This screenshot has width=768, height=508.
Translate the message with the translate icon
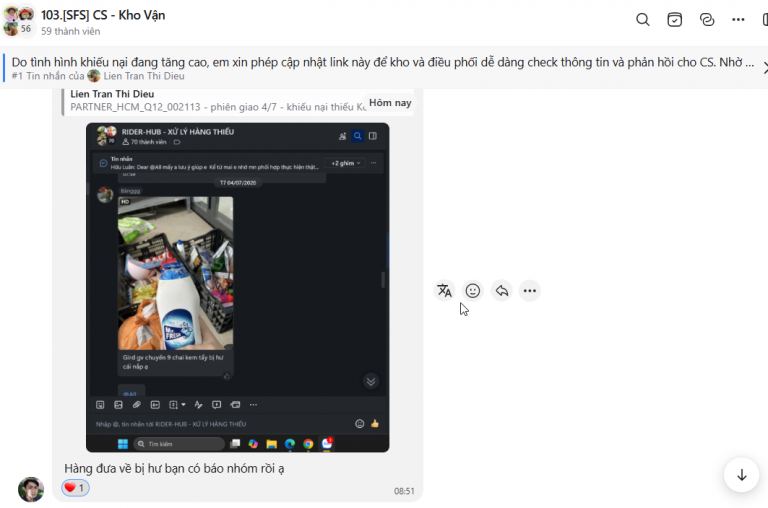pyautogui.click(x=444, y=290)
